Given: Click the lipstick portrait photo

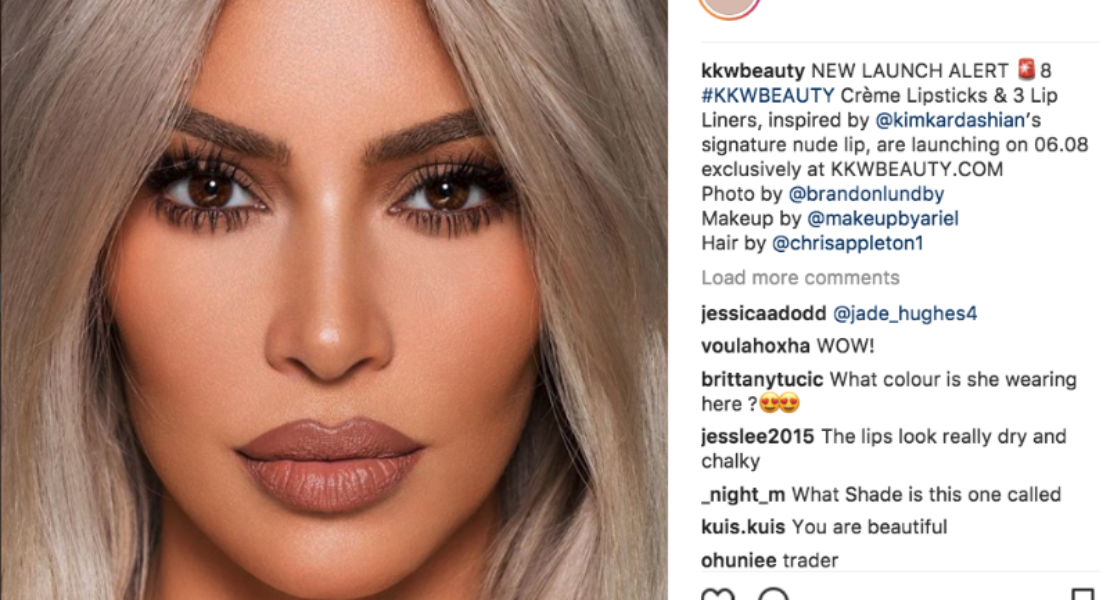Looking at the screenshot, I should pyautogui.click(x=333, y=300).
